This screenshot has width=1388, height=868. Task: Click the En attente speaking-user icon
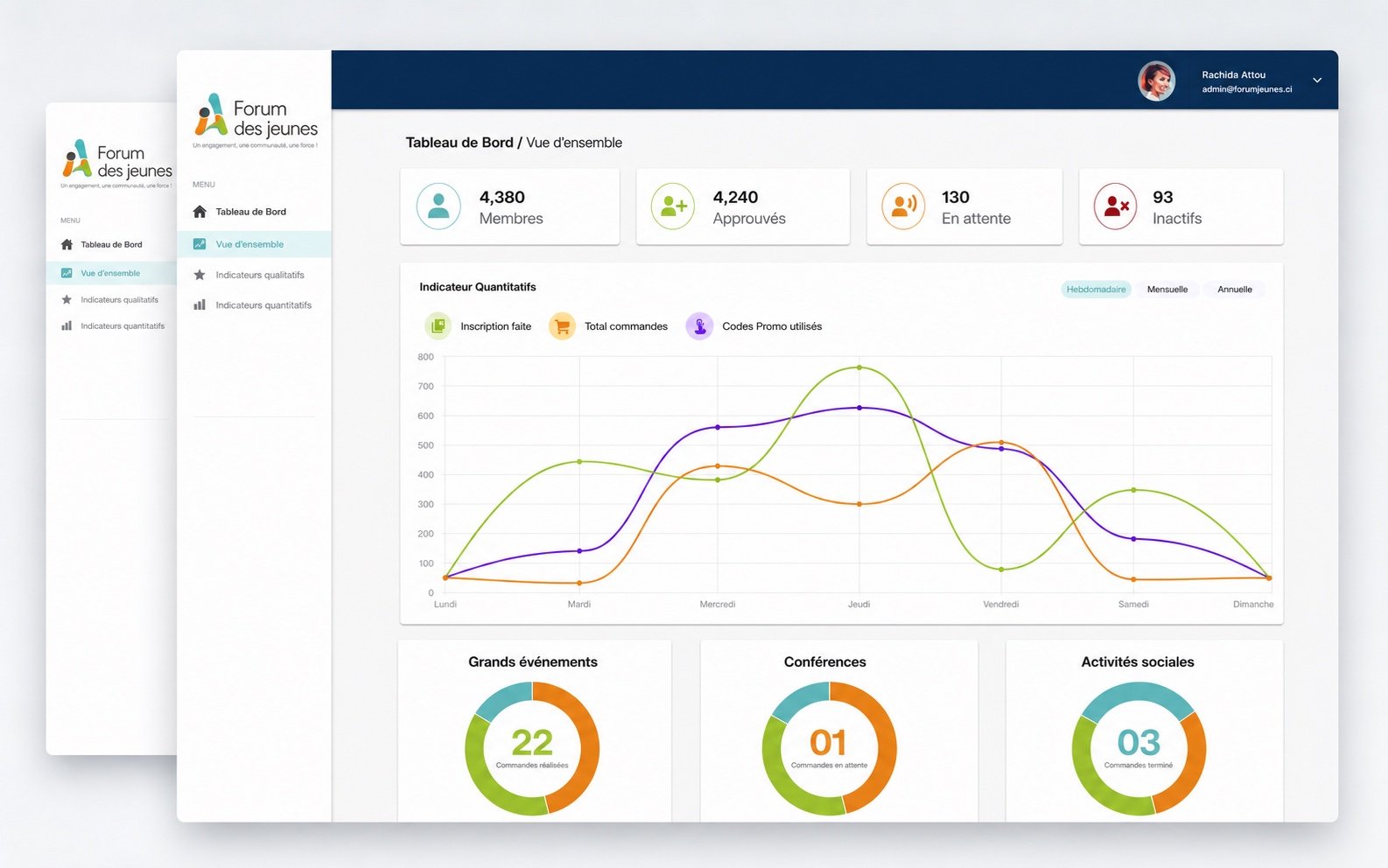tap(903, 206)
